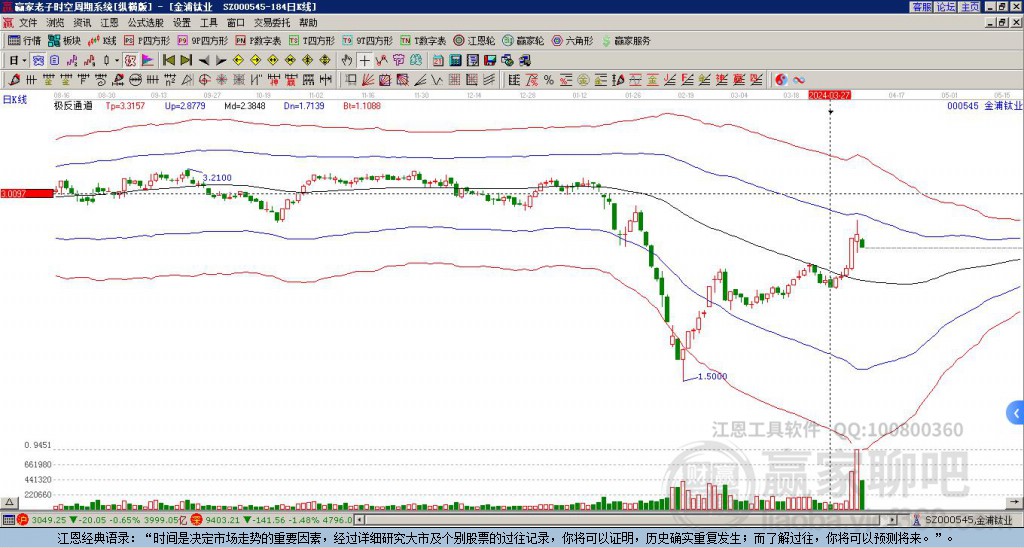Click the 极反通道 indicator label

(x=72, y=105)
